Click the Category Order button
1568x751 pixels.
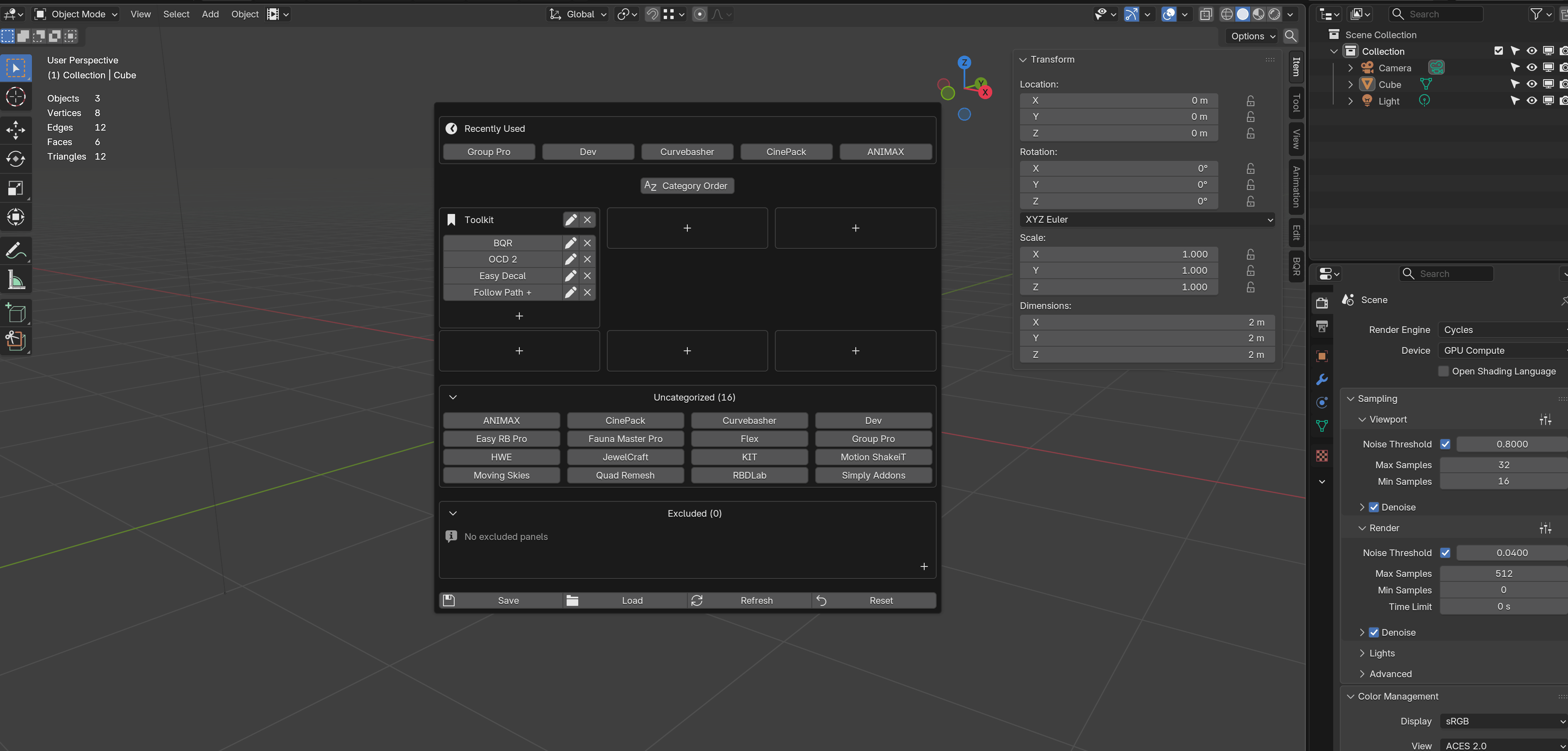coord(687,186)
